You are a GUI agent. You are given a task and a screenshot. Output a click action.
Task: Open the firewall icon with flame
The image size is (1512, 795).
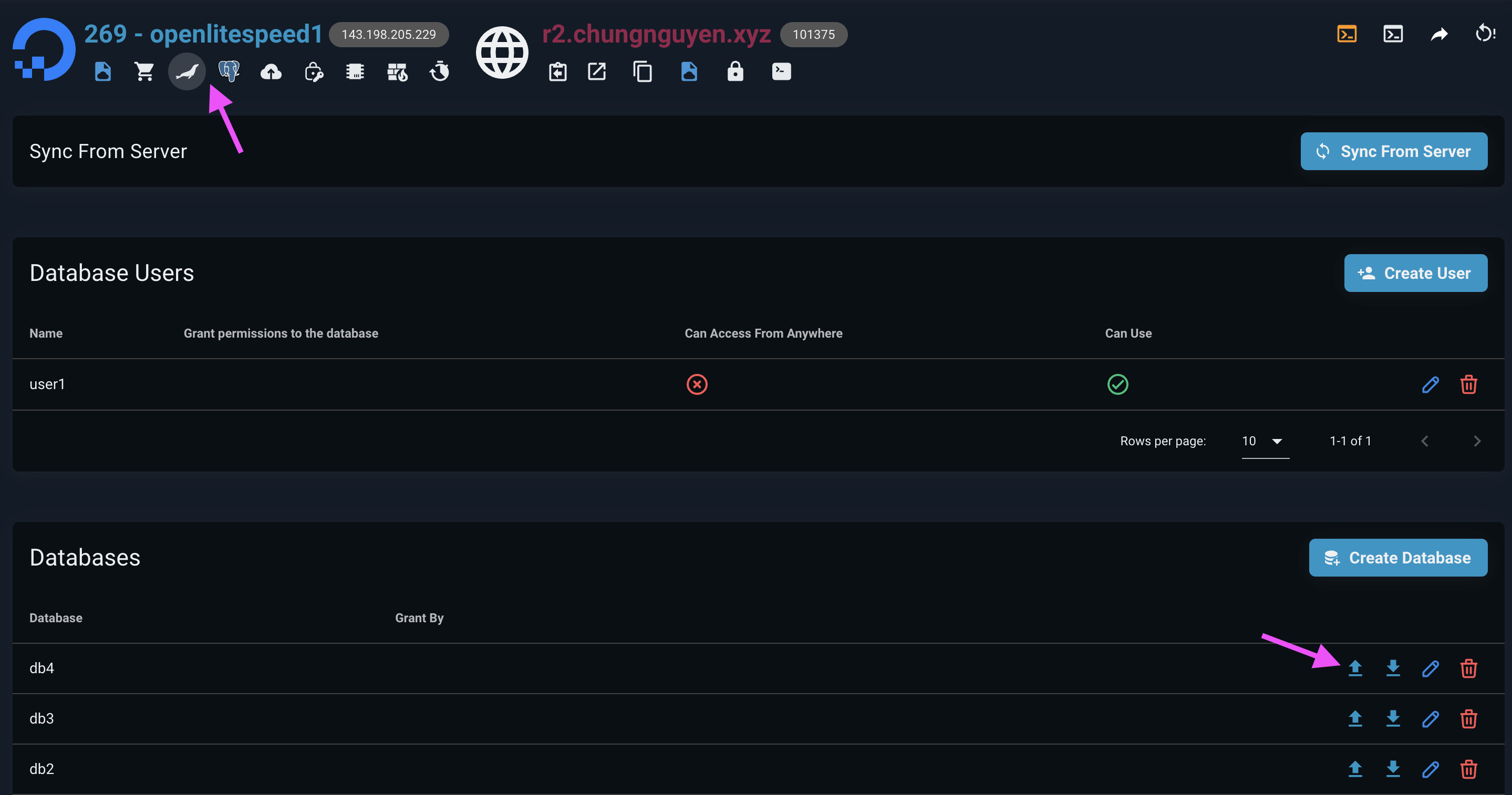coord(397,71)
